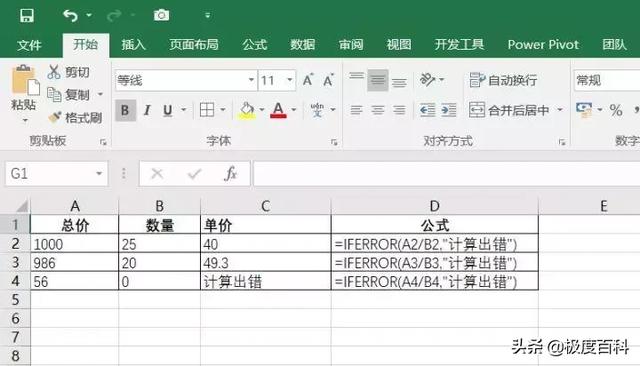
Task: Click the 格式刷 format painter
Action: [75, 118]
